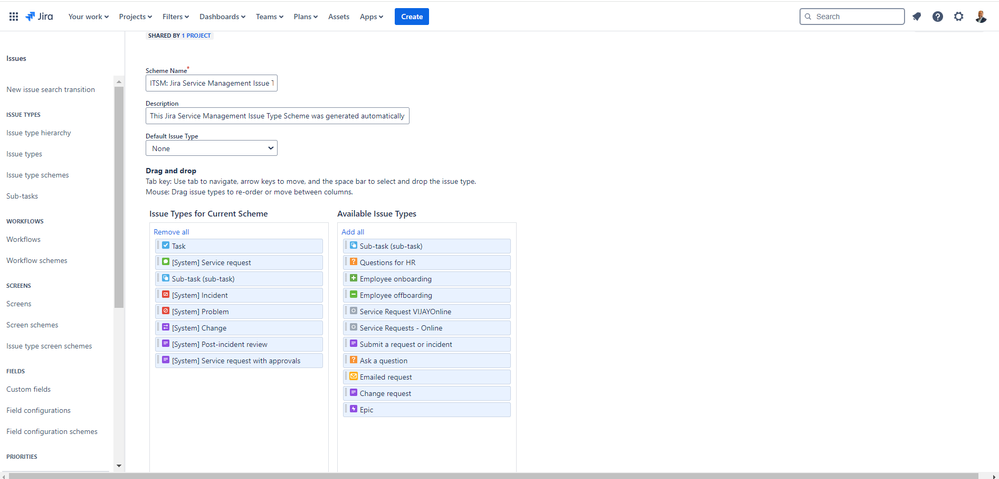The image size is (999, 479).
Task: Expand the Filters menu
Action: [176, 17]
